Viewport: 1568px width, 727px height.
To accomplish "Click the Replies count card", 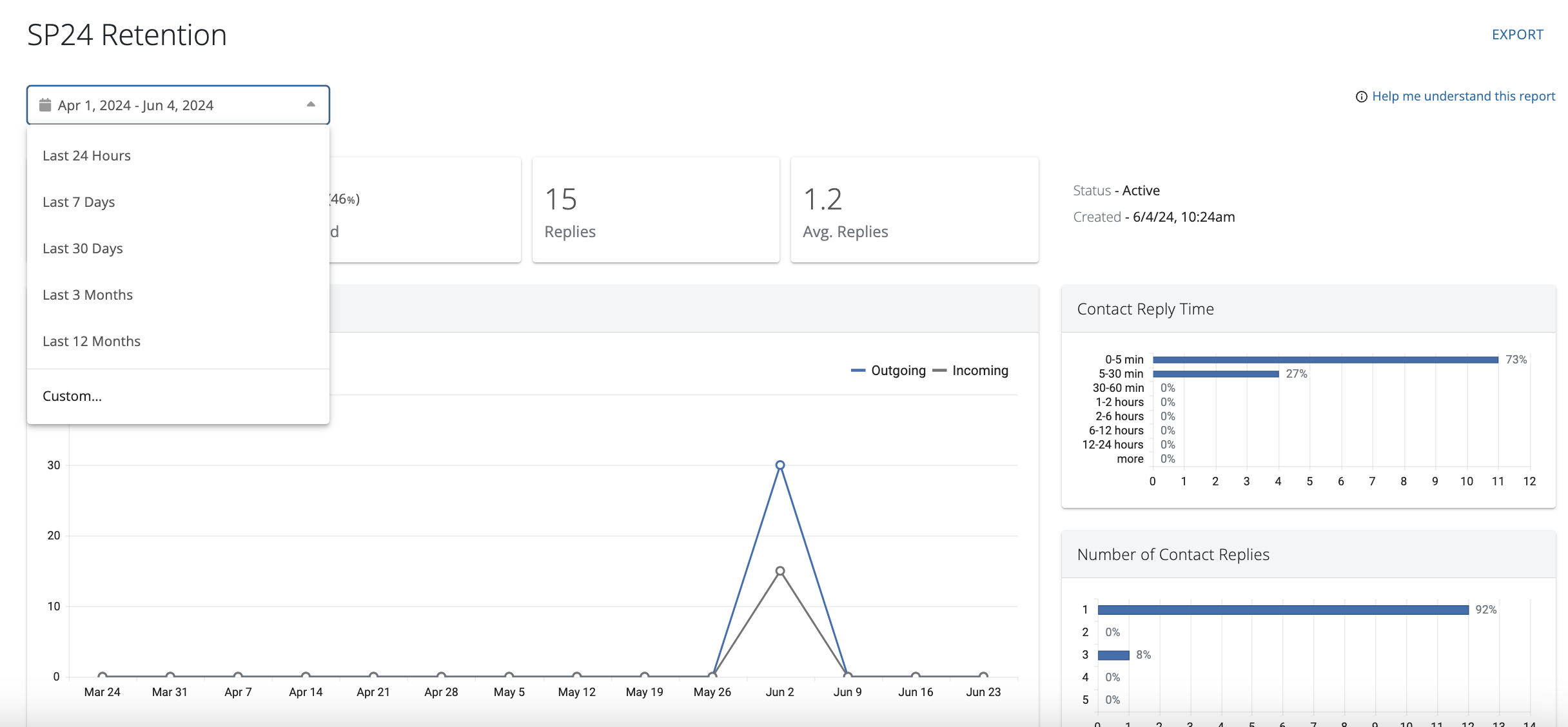I will click(655, 210).
